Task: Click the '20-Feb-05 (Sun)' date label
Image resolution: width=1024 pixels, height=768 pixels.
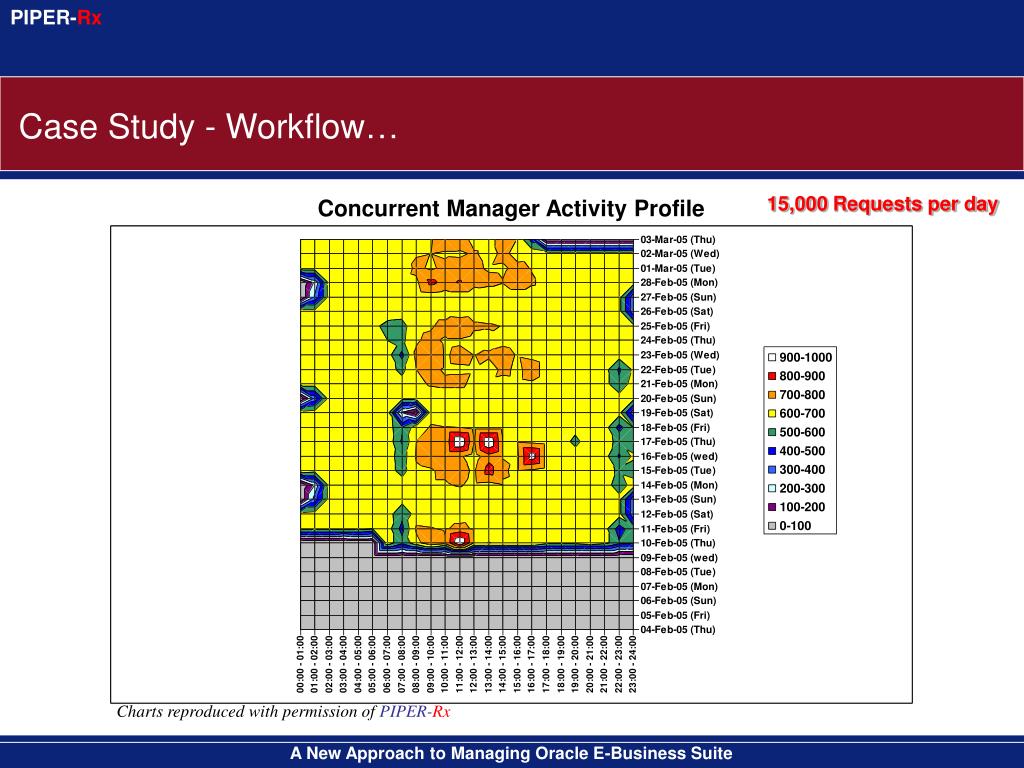Action: coord(679,398)
